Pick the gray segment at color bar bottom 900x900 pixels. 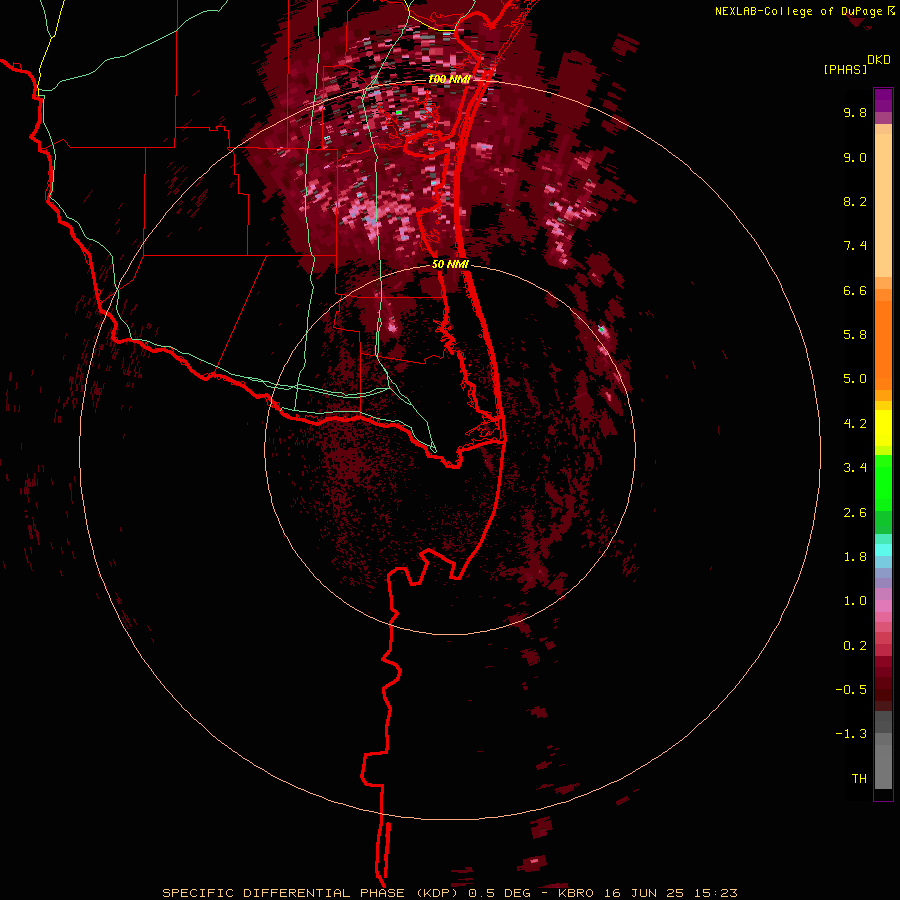point(883,769)
